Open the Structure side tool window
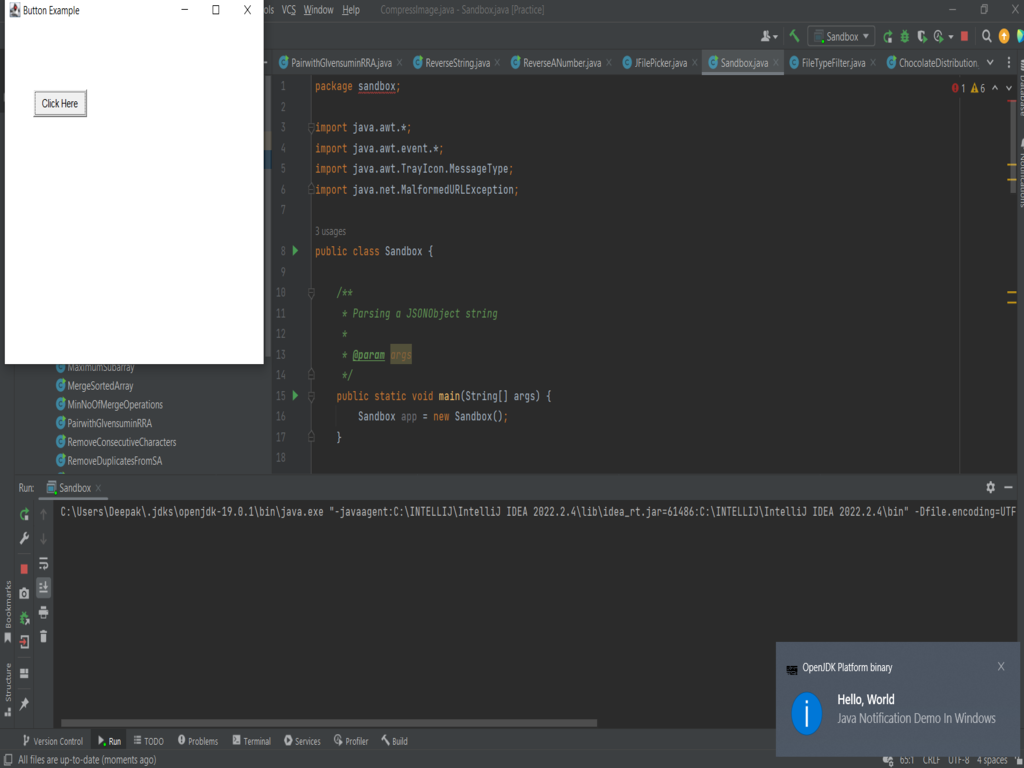This screenshot has height=768, width=1024. pos(8,689)
